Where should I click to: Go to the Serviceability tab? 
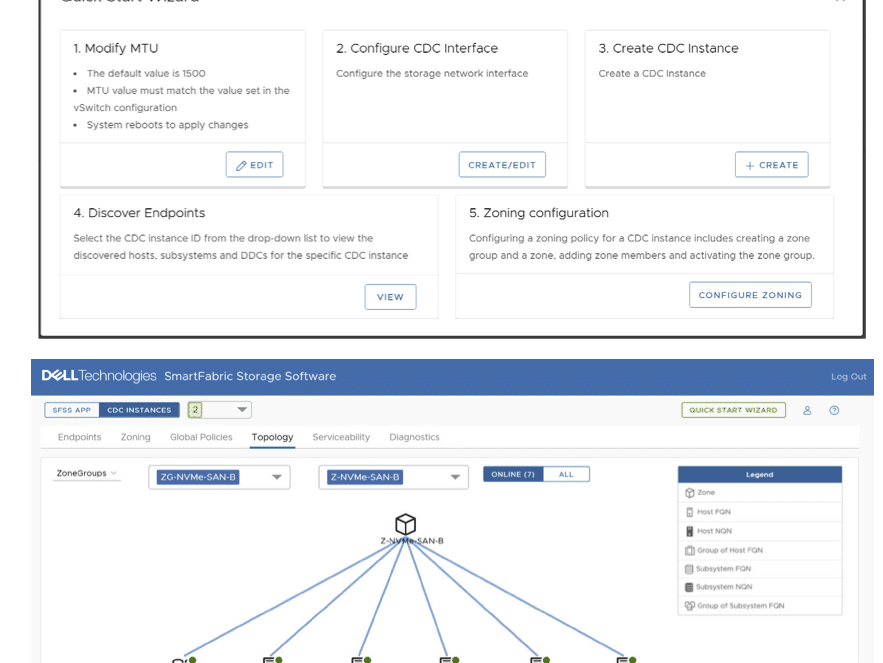tap(341, 437)
